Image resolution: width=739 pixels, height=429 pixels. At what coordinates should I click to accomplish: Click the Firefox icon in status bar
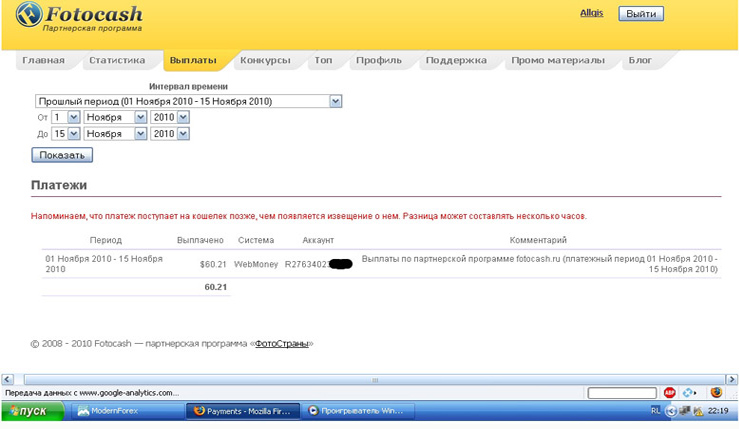click(x=716, y=392)
